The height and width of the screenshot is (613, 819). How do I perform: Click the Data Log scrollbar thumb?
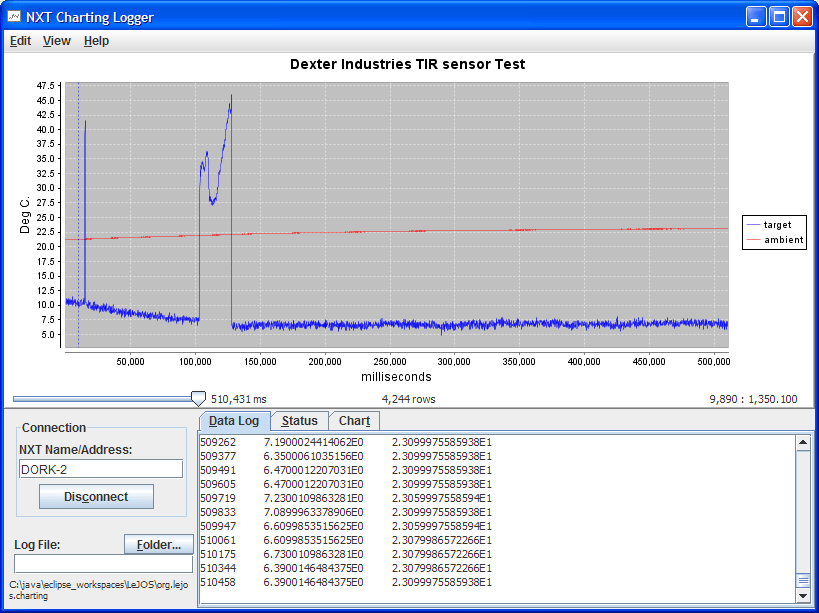point(803,580)
